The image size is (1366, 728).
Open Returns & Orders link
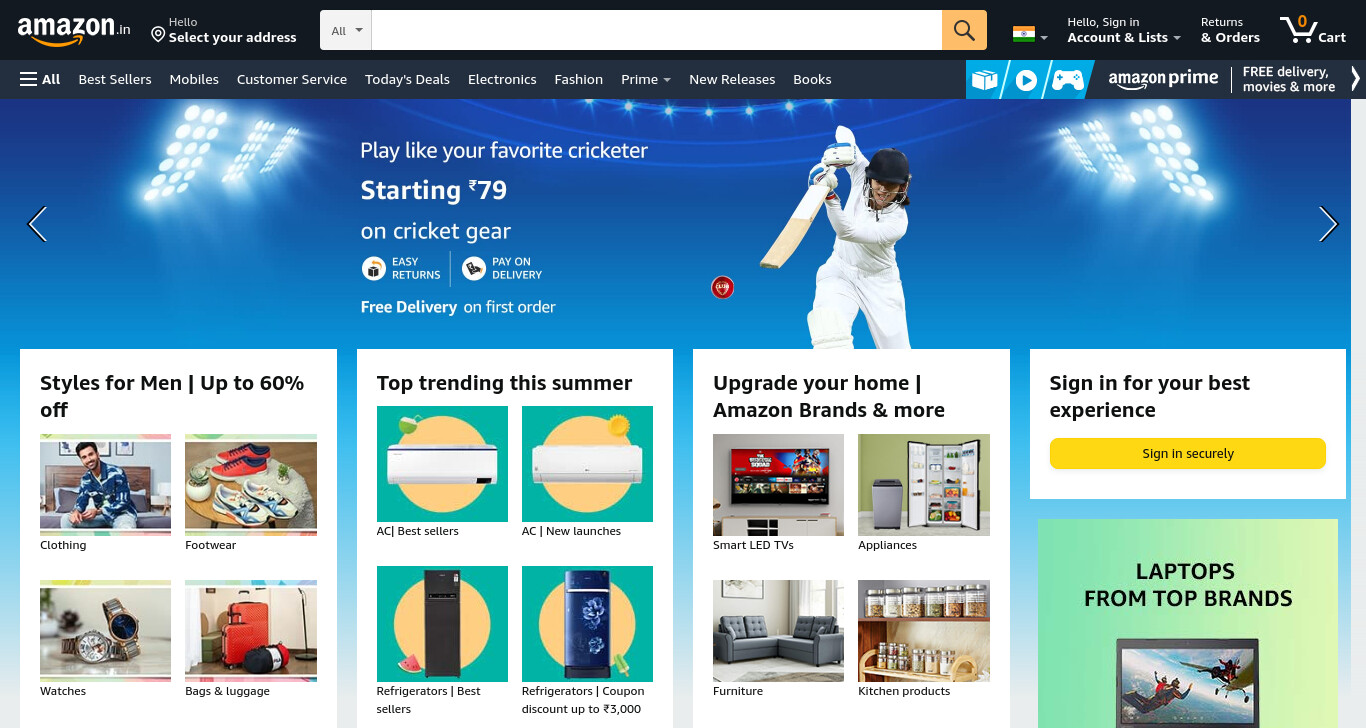pyautogui.click(x=1230, y=30)
